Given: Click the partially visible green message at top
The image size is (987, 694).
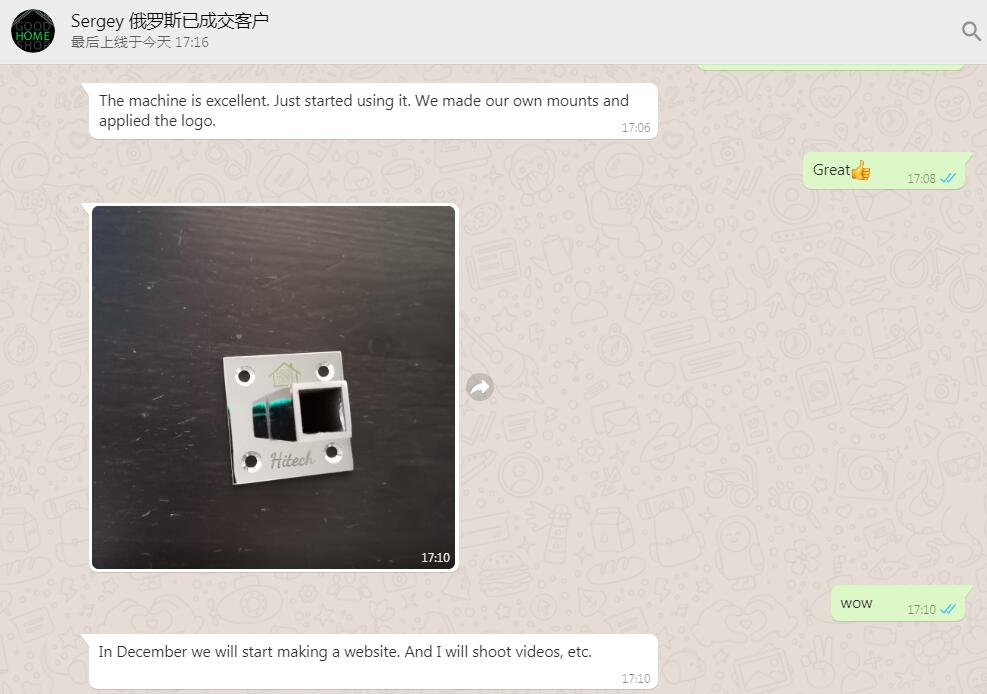Looking at the screenshot, I should coord(831,66).
